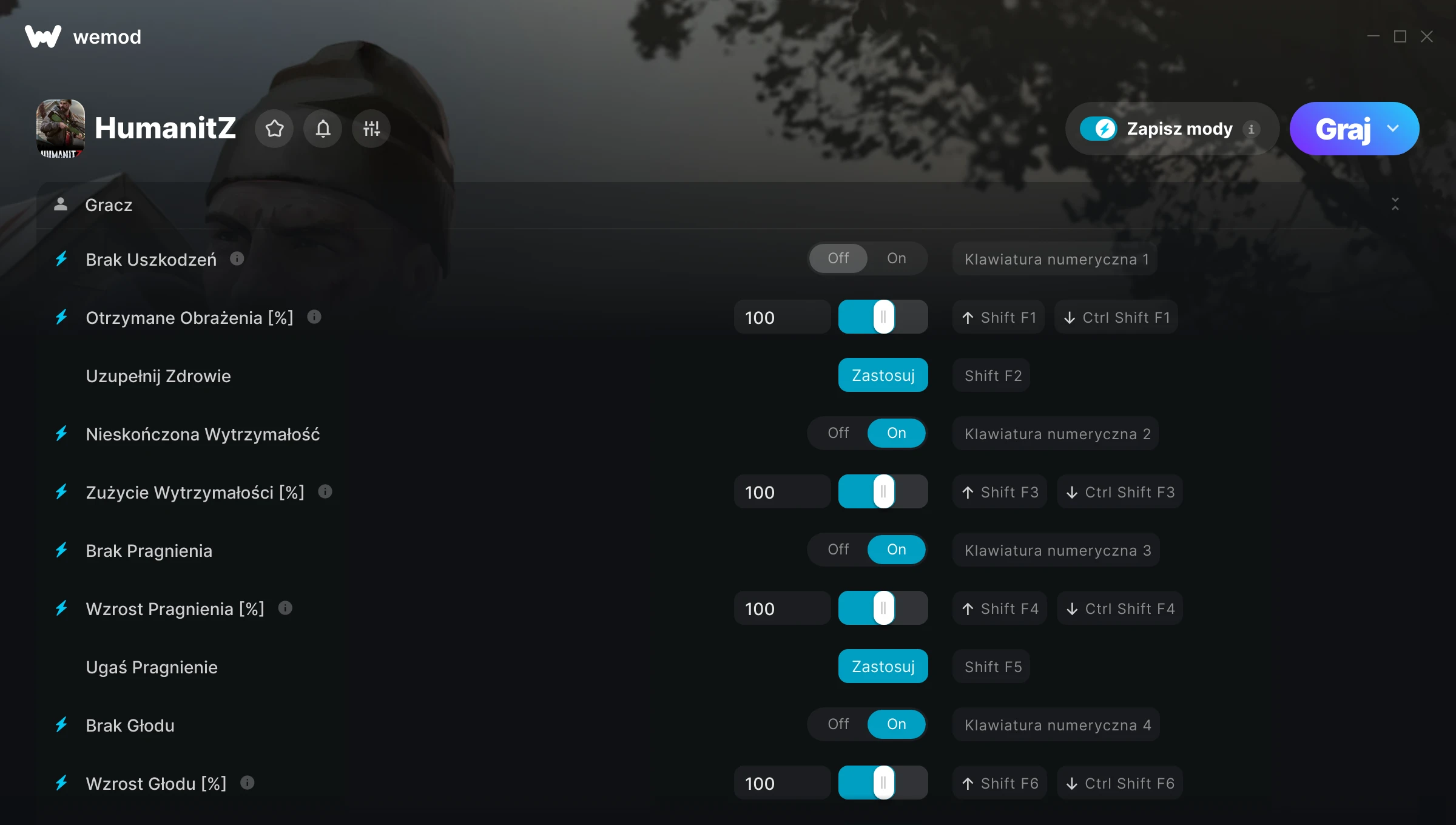Viewport: 1456px width, 825px height.
Task: Switch Nieskończona Wytrzymałość to Off
Action: click(838, 433)
